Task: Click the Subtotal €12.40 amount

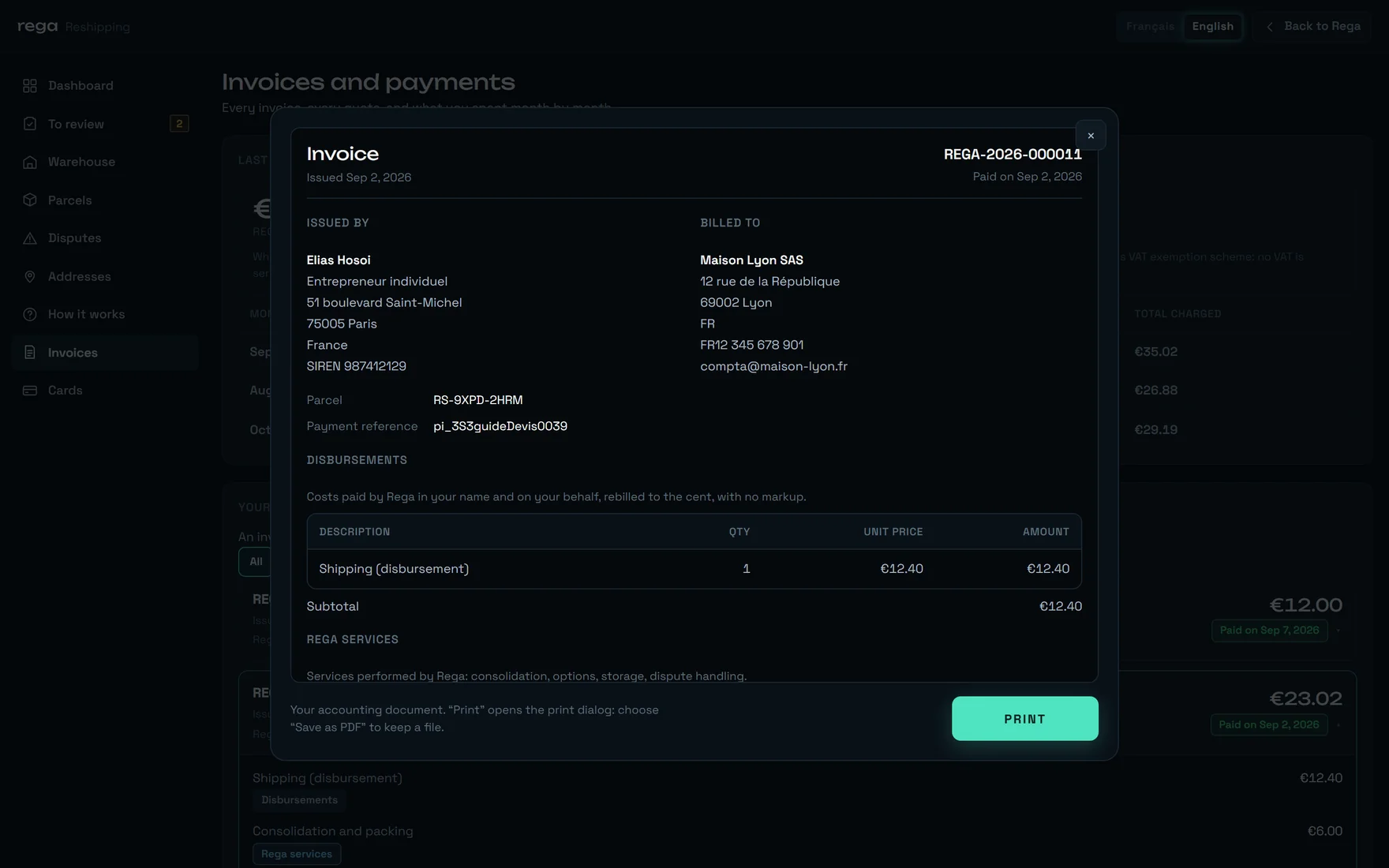Action: pos(1060,606)
